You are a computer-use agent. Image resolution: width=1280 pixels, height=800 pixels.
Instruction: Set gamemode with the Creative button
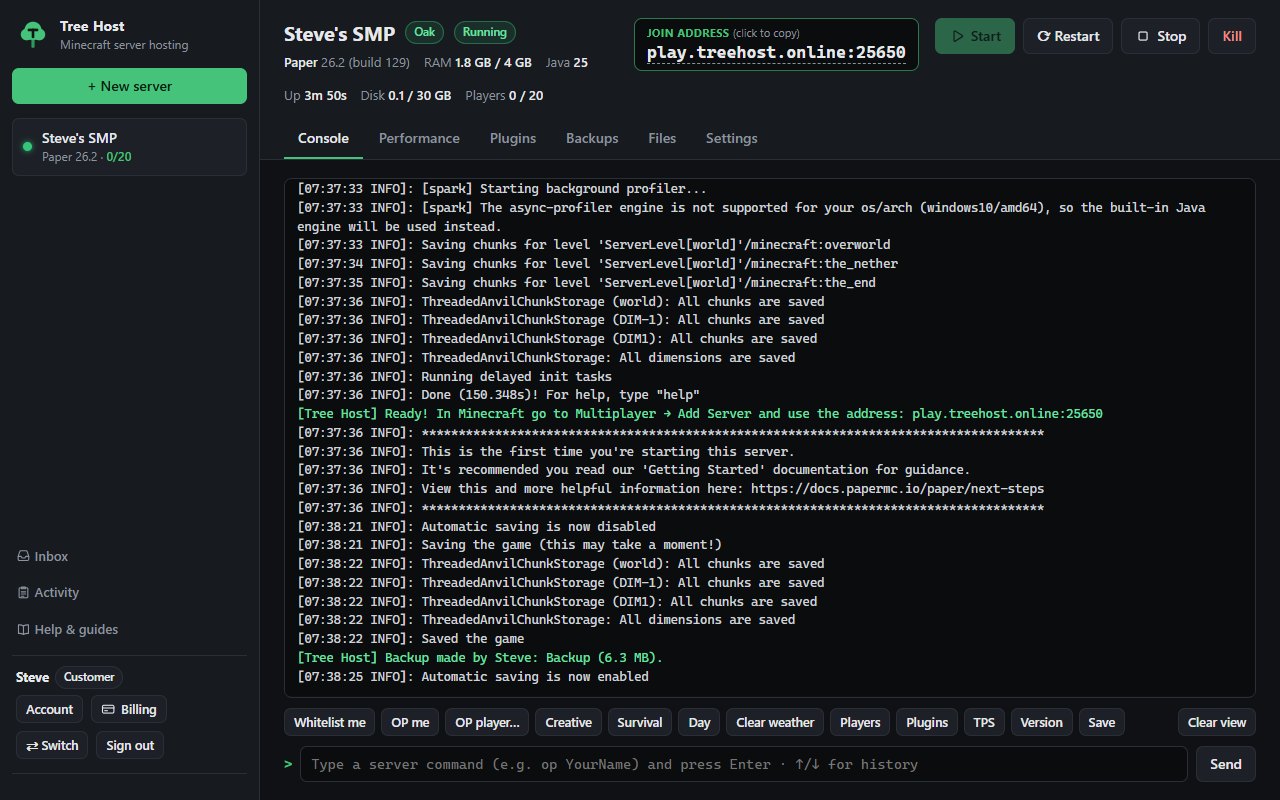[x=569, y=722]
